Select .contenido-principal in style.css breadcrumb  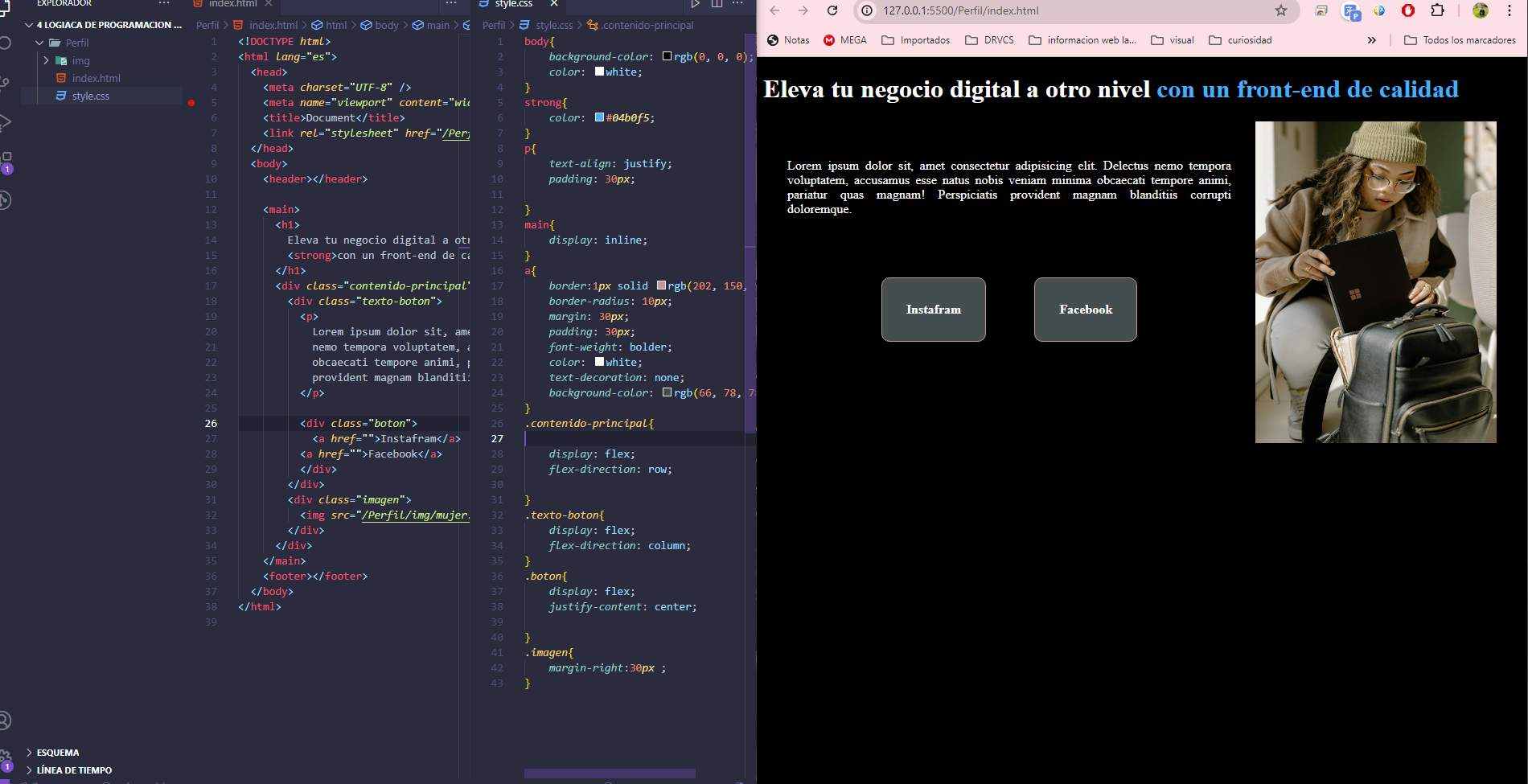coord(640,25)
